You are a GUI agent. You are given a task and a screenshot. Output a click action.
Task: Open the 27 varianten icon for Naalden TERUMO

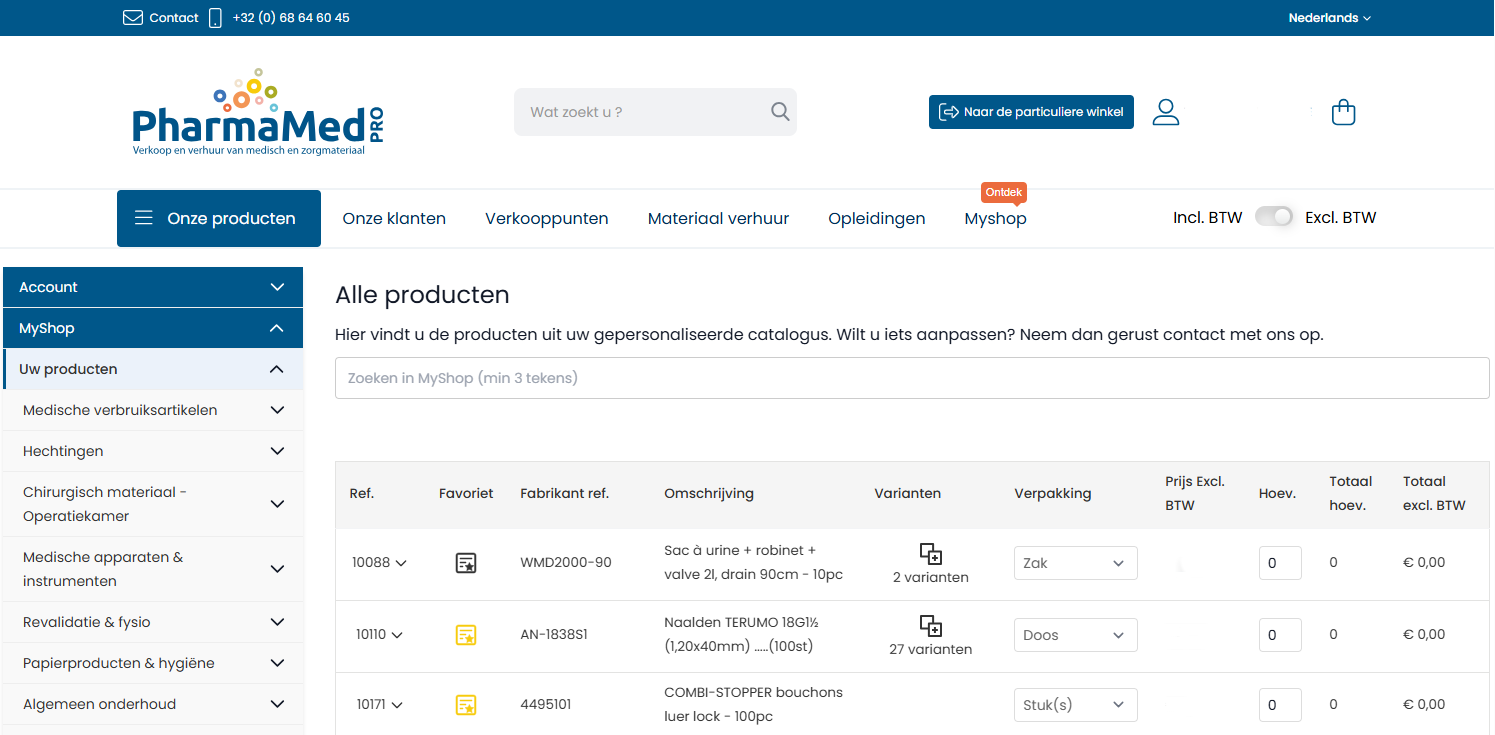[930, 626]
